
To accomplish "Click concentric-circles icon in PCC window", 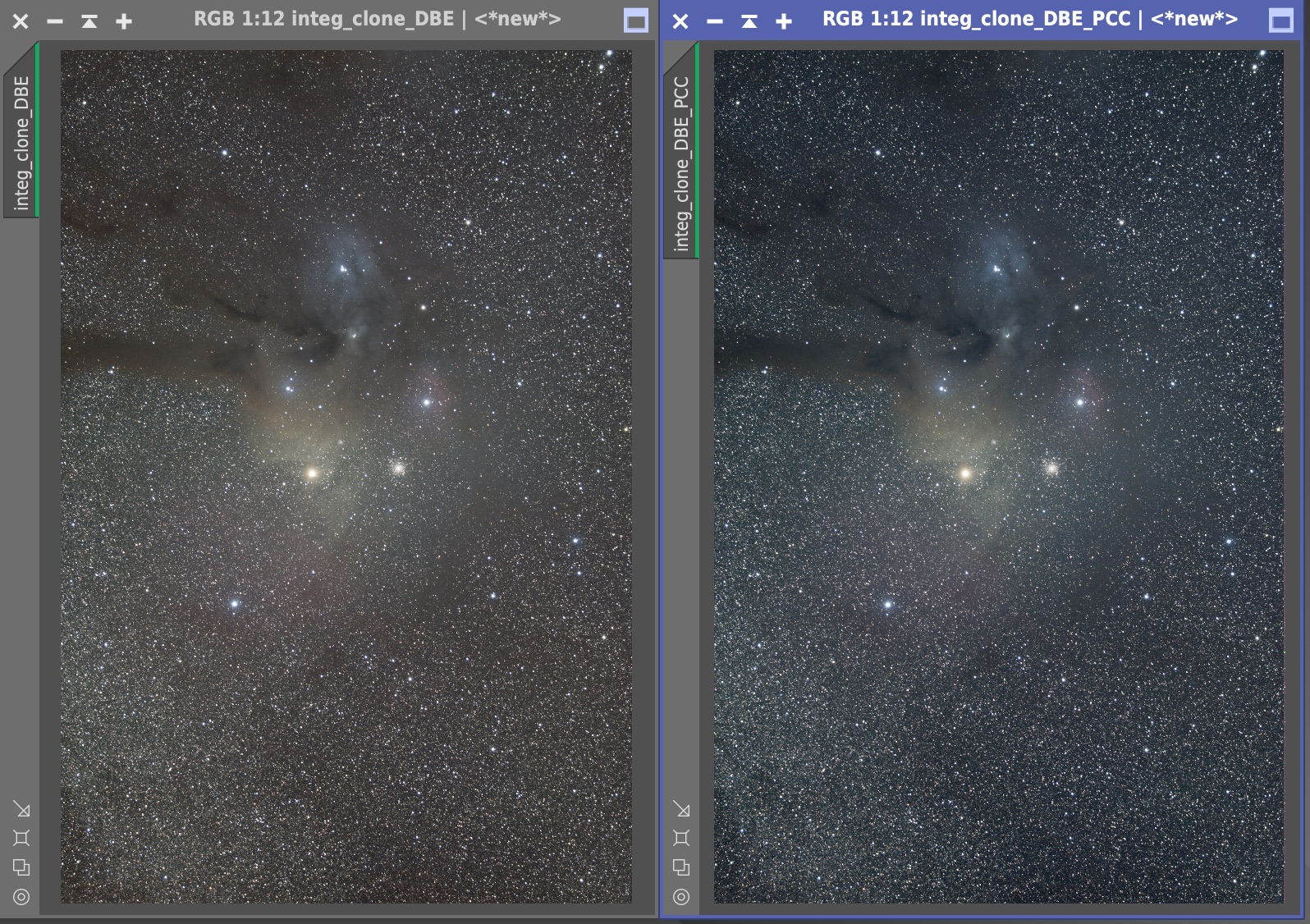I will pyautogui.click(x=681, y=897).
